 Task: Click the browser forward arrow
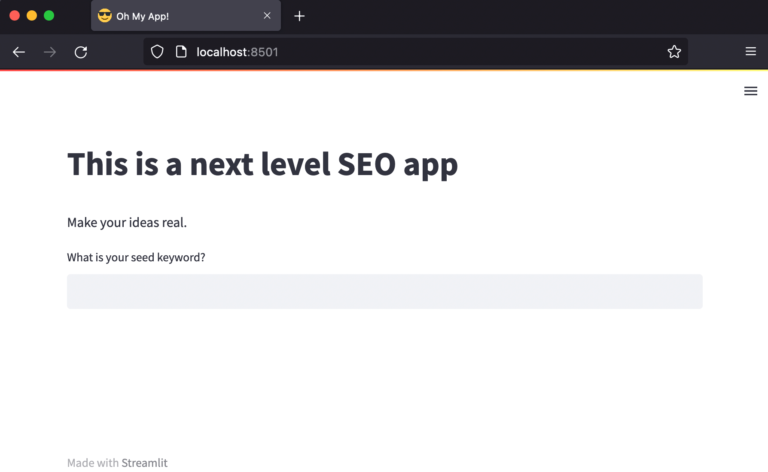(49, 52)
